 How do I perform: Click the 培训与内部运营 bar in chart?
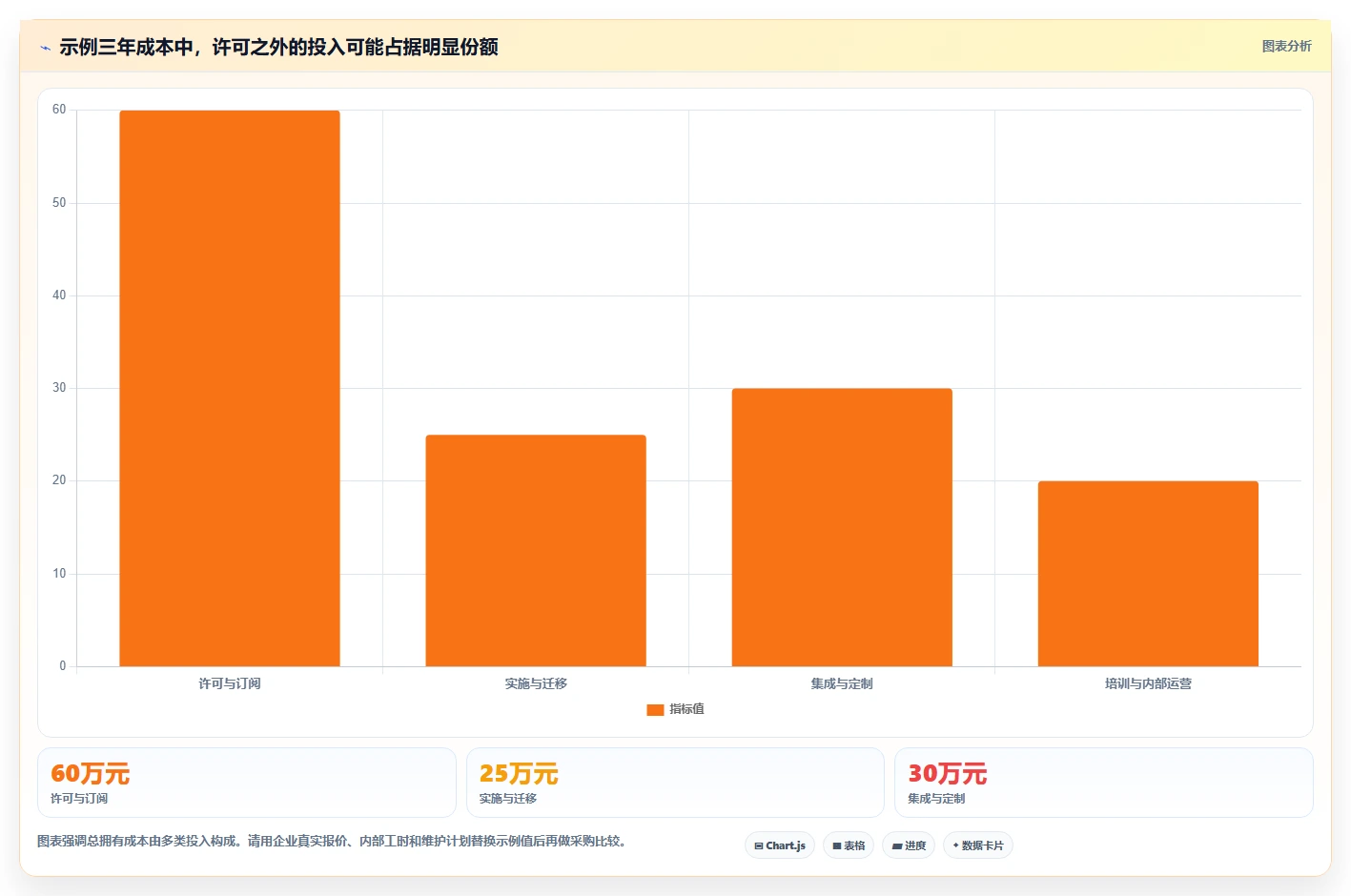coord(1148,574)
